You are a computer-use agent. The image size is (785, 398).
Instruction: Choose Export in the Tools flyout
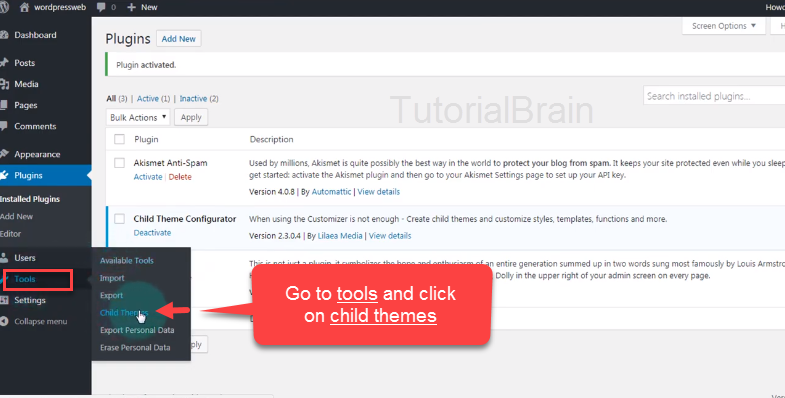tap(111, 295)
